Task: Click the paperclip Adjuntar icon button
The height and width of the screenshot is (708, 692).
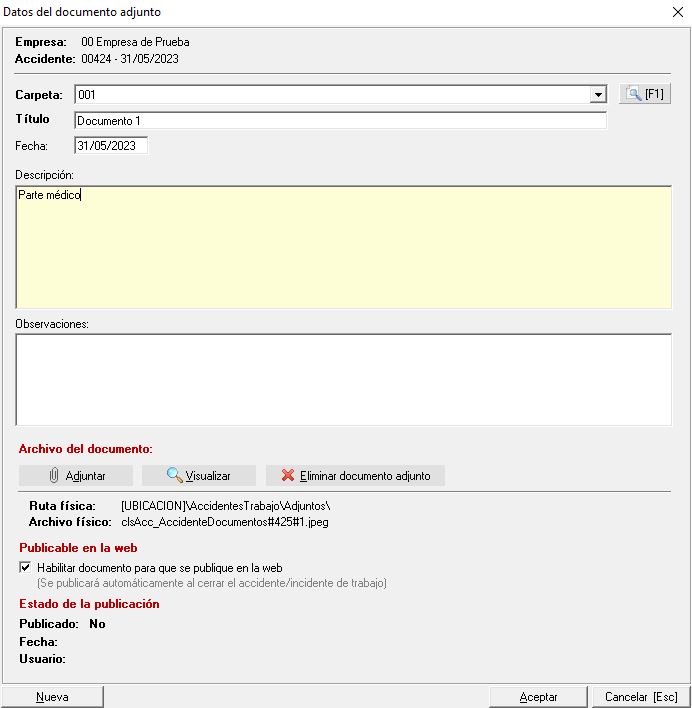Action: [x=76, y=476]
